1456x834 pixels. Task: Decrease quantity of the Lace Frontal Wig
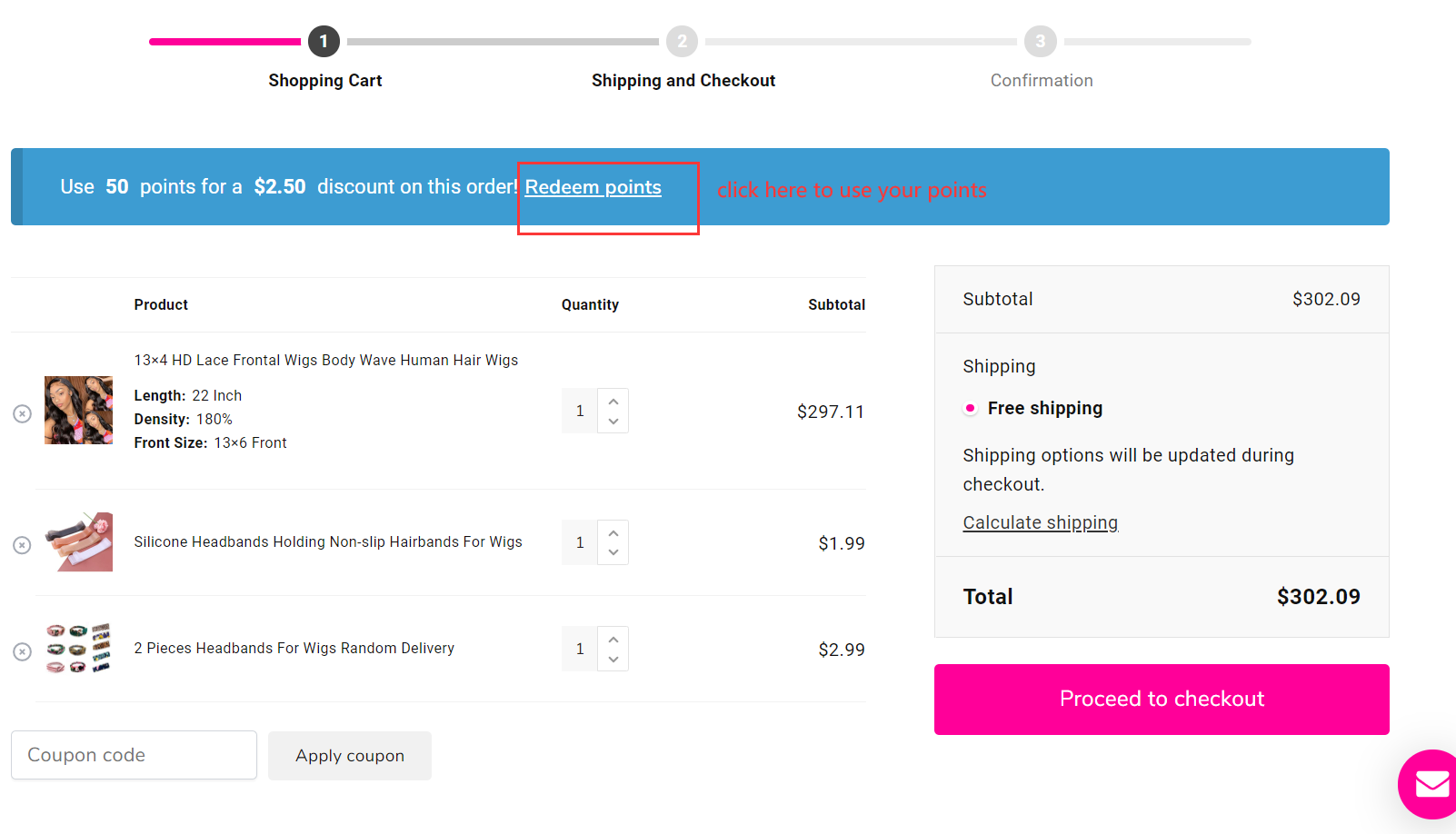613,422
